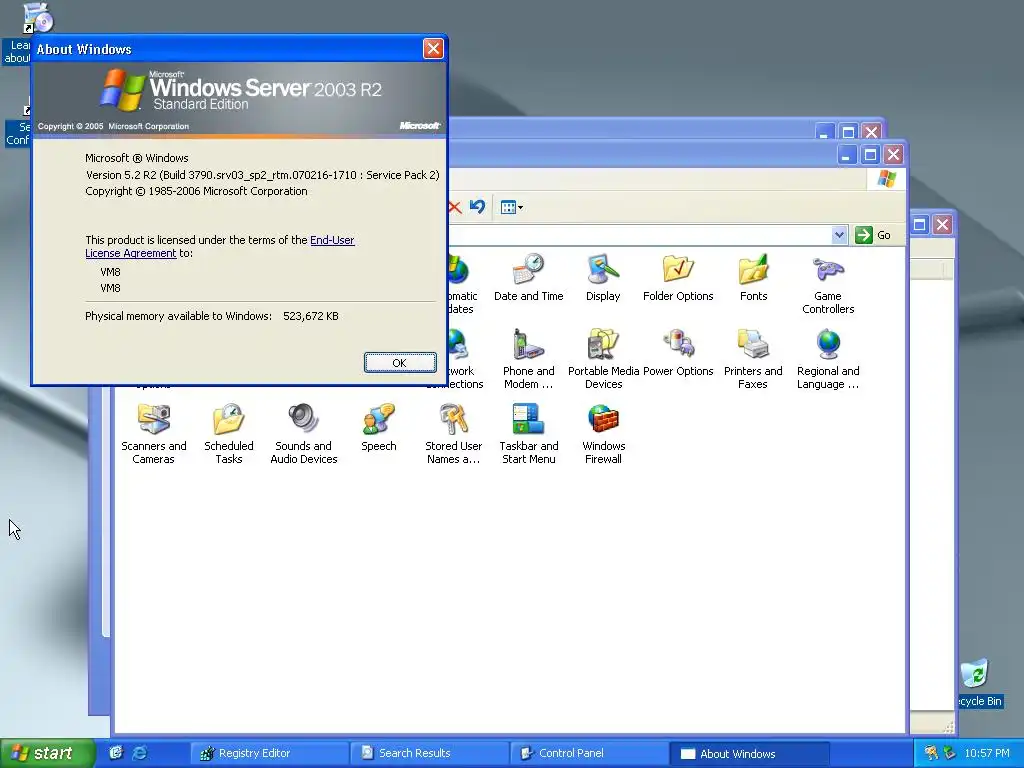Open Stored User Names applet
The image size is (1024, 768).
(453, 434)
